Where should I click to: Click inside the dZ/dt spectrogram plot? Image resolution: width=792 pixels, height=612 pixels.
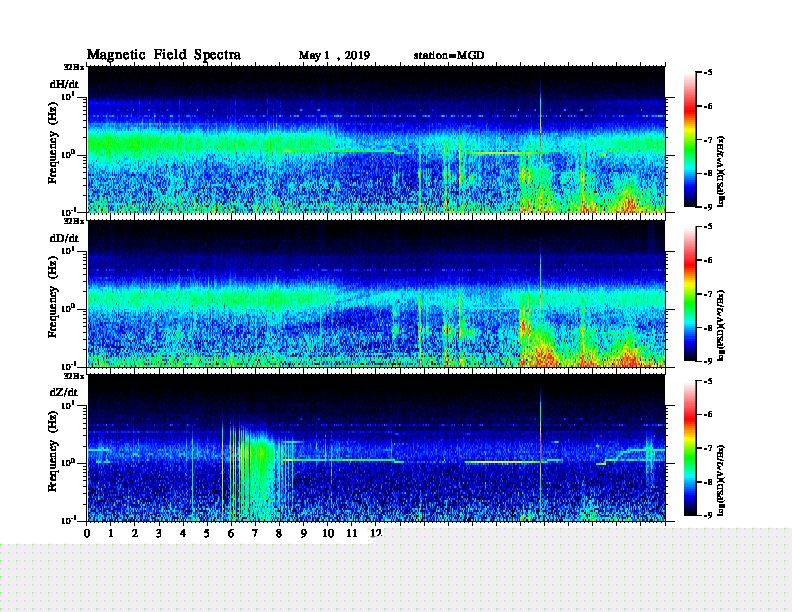(x=376, y=448)
